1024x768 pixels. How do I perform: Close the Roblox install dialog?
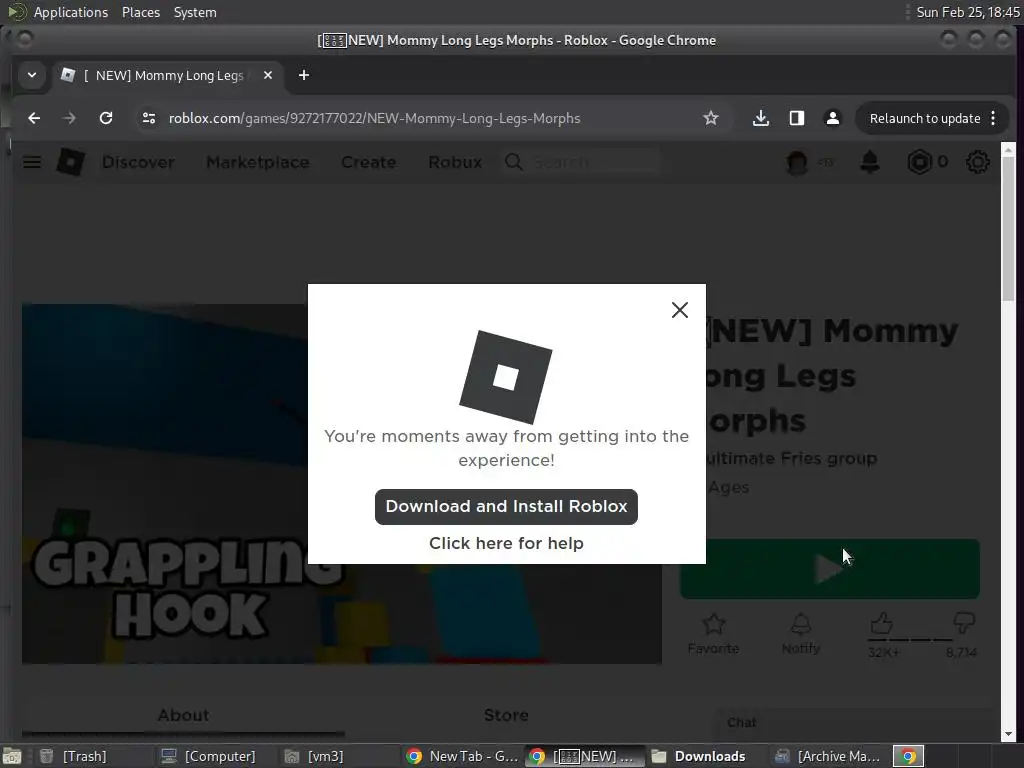click(680, 310)
